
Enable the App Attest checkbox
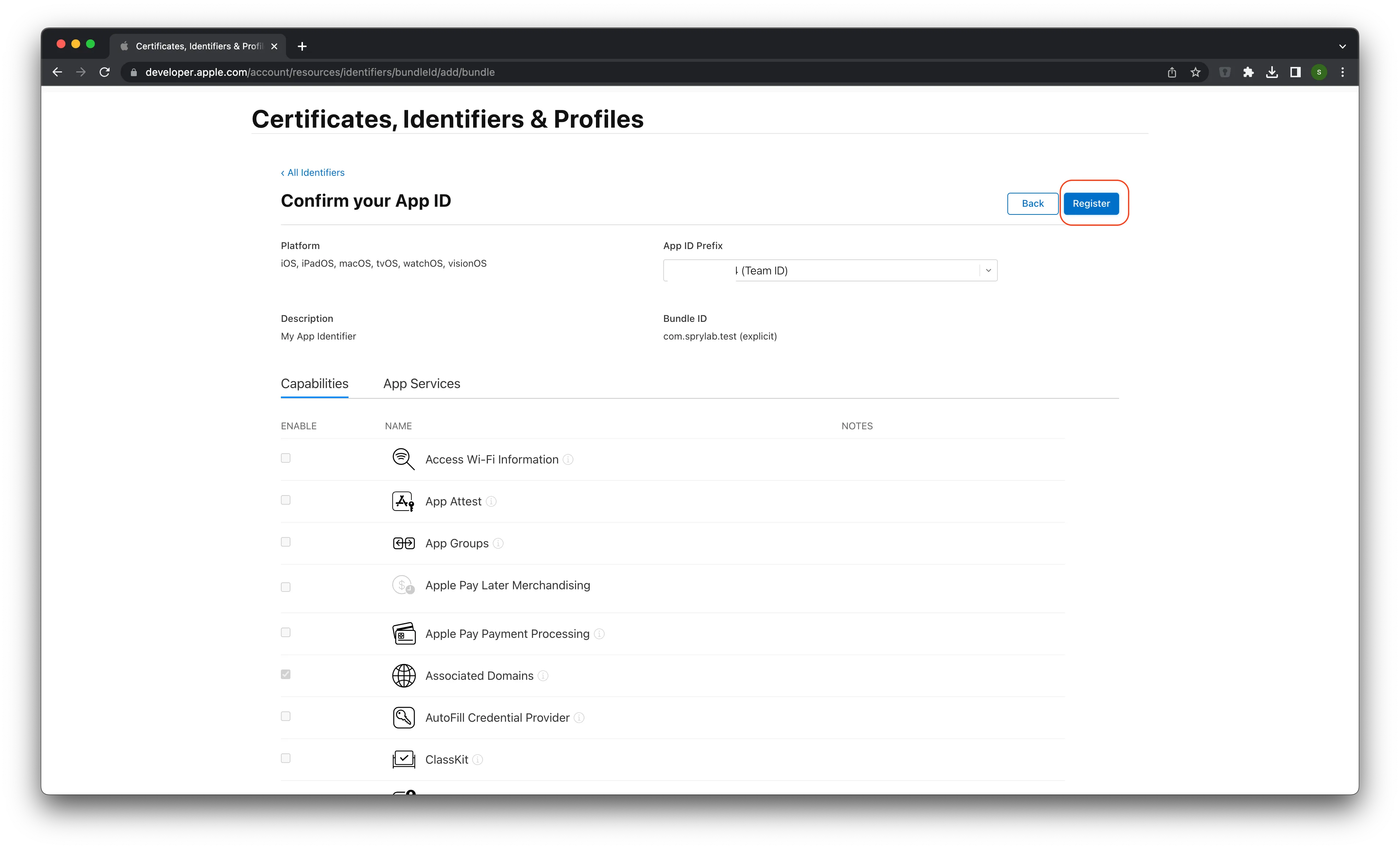point(286,500)
